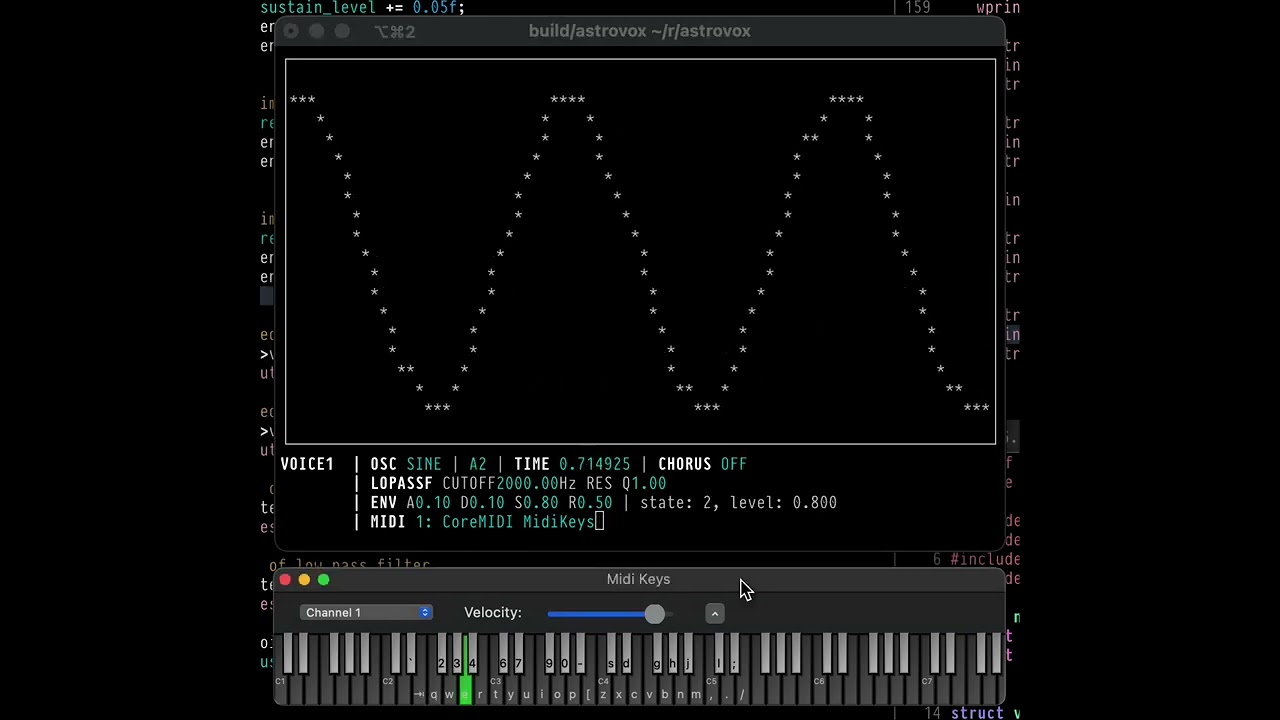This screenshot has height=720, width=1280.
Task: Click 'state: 2, level: 0.800' text
Action: point(738,503)
